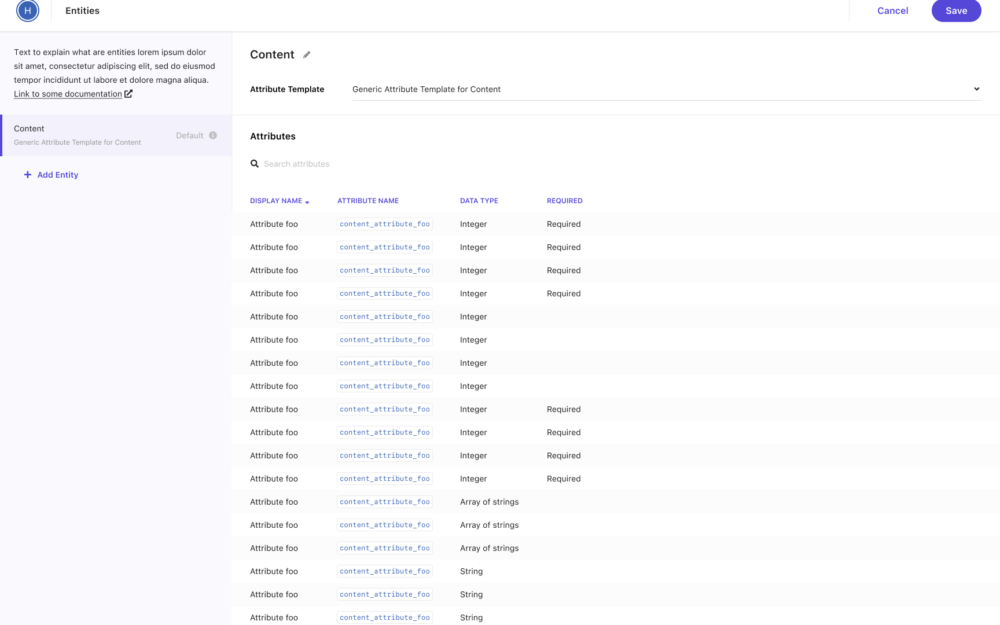Click the H logo icon in header
This screenshot has width=1000, height=625.
27,11
